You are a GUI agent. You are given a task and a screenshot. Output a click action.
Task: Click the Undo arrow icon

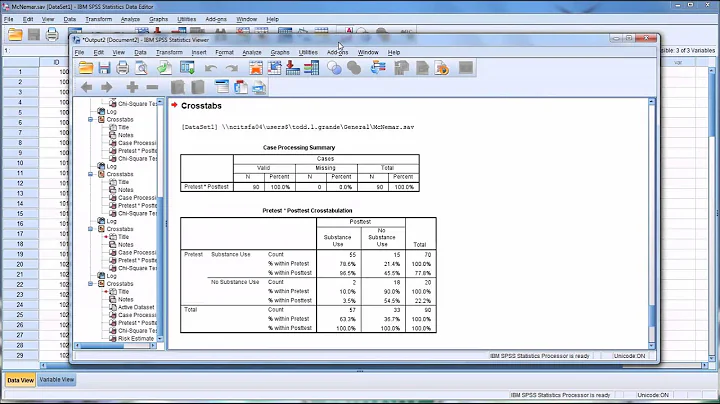(x=211, y=68)
